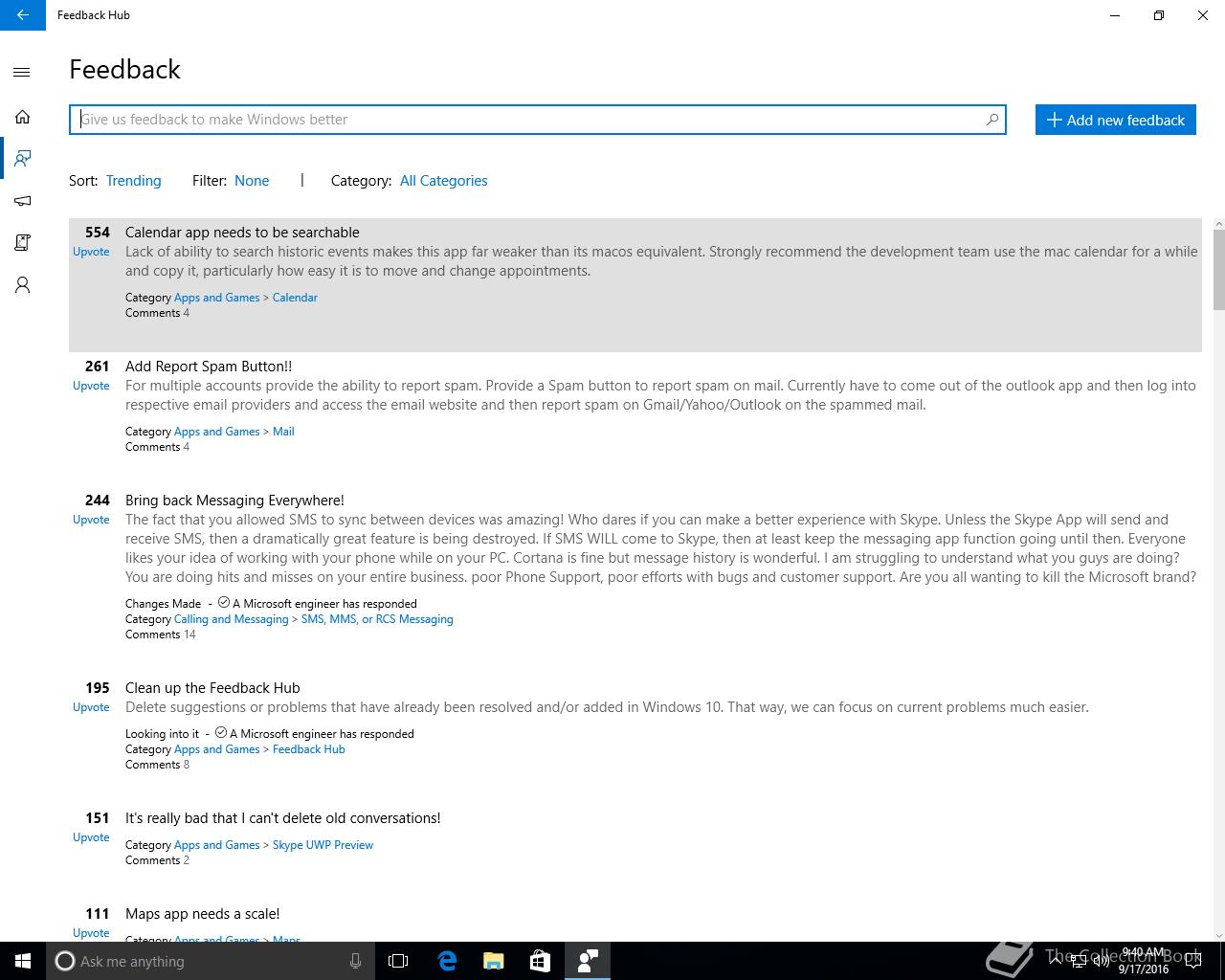Open SMS, MMS, or RCS Messaging link
The height and width of the screenshot is (980, 1225).
click(x=377, y=619)
